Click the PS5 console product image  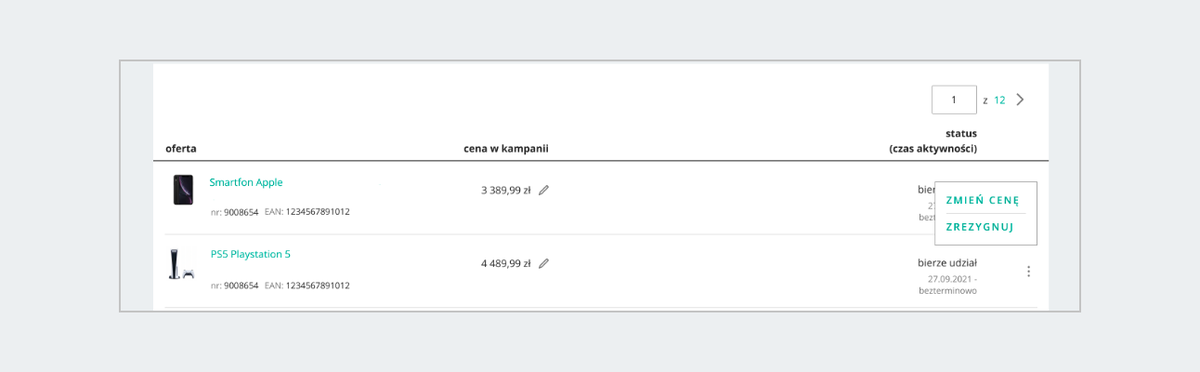click(180, 264)
